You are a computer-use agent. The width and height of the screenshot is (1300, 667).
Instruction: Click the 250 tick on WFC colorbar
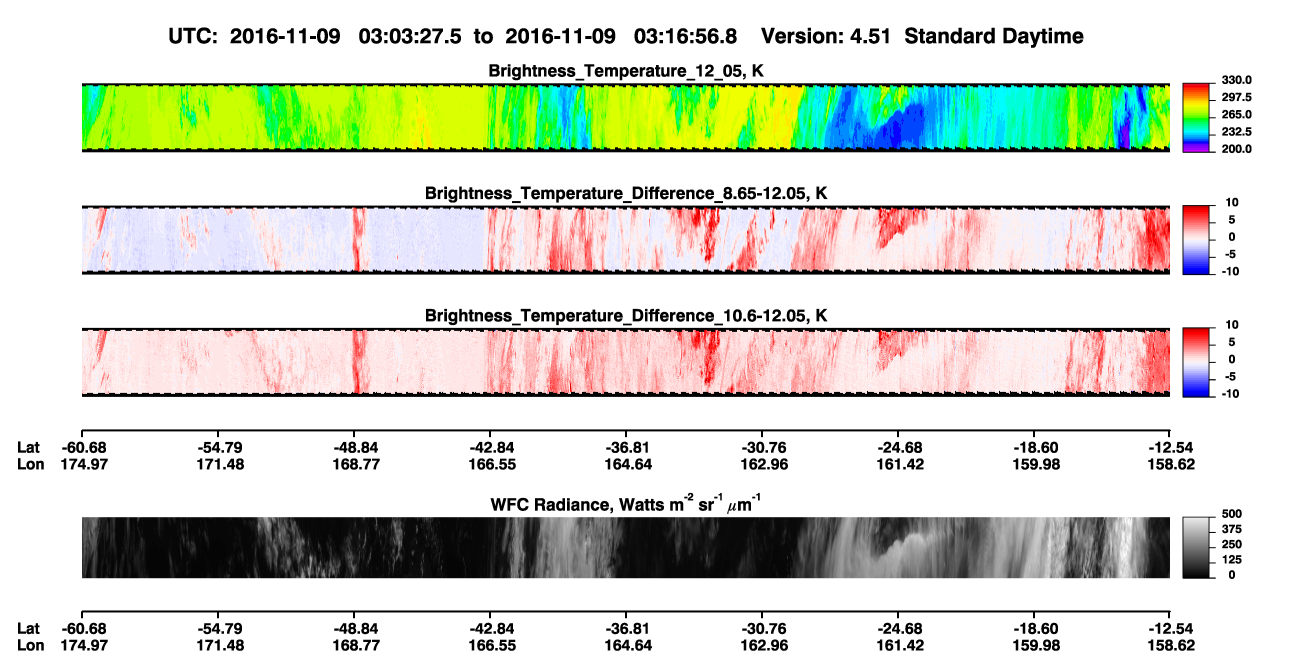pyautogui.click(x=1231, y=544)
